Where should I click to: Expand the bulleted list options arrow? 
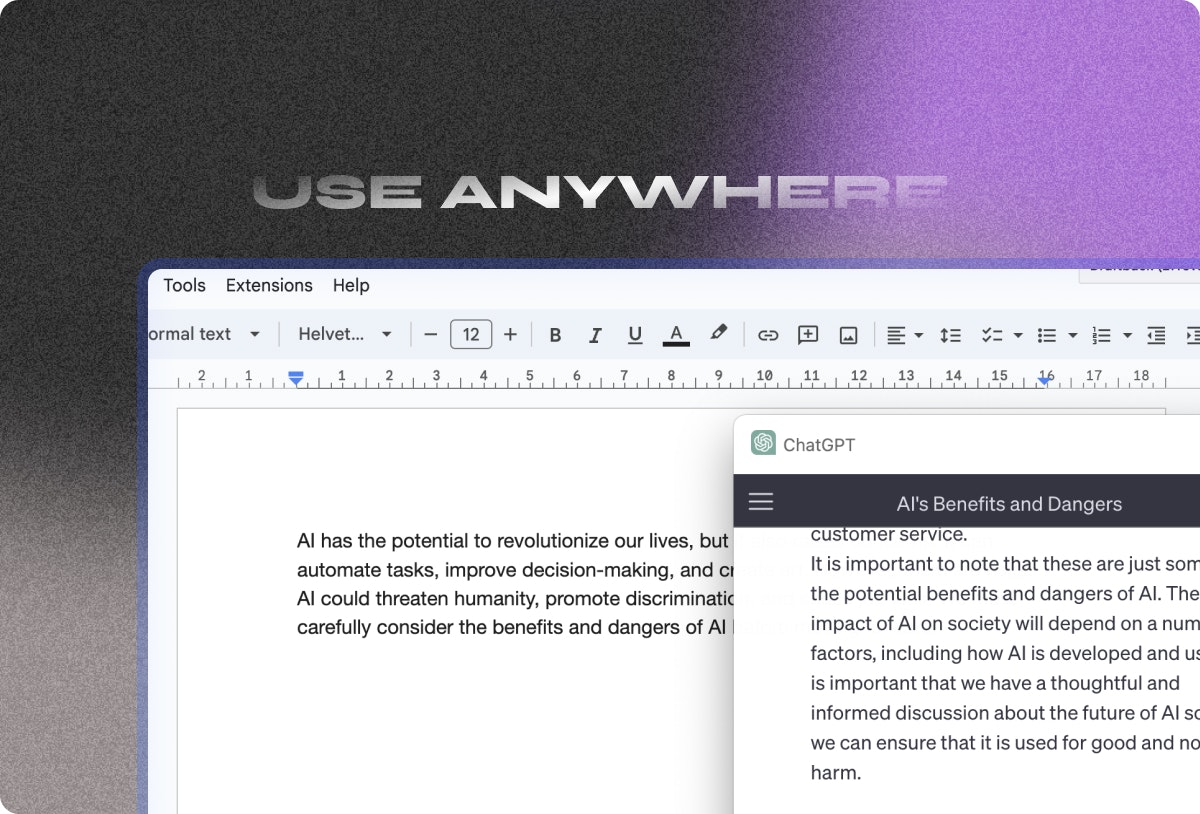(1072, 335)
